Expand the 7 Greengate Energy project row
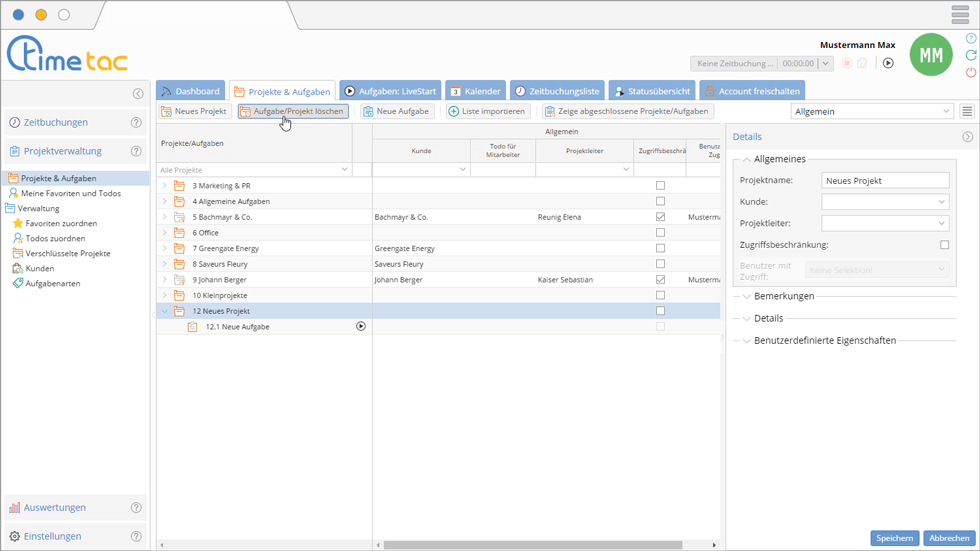 click(x=165, y=248)
